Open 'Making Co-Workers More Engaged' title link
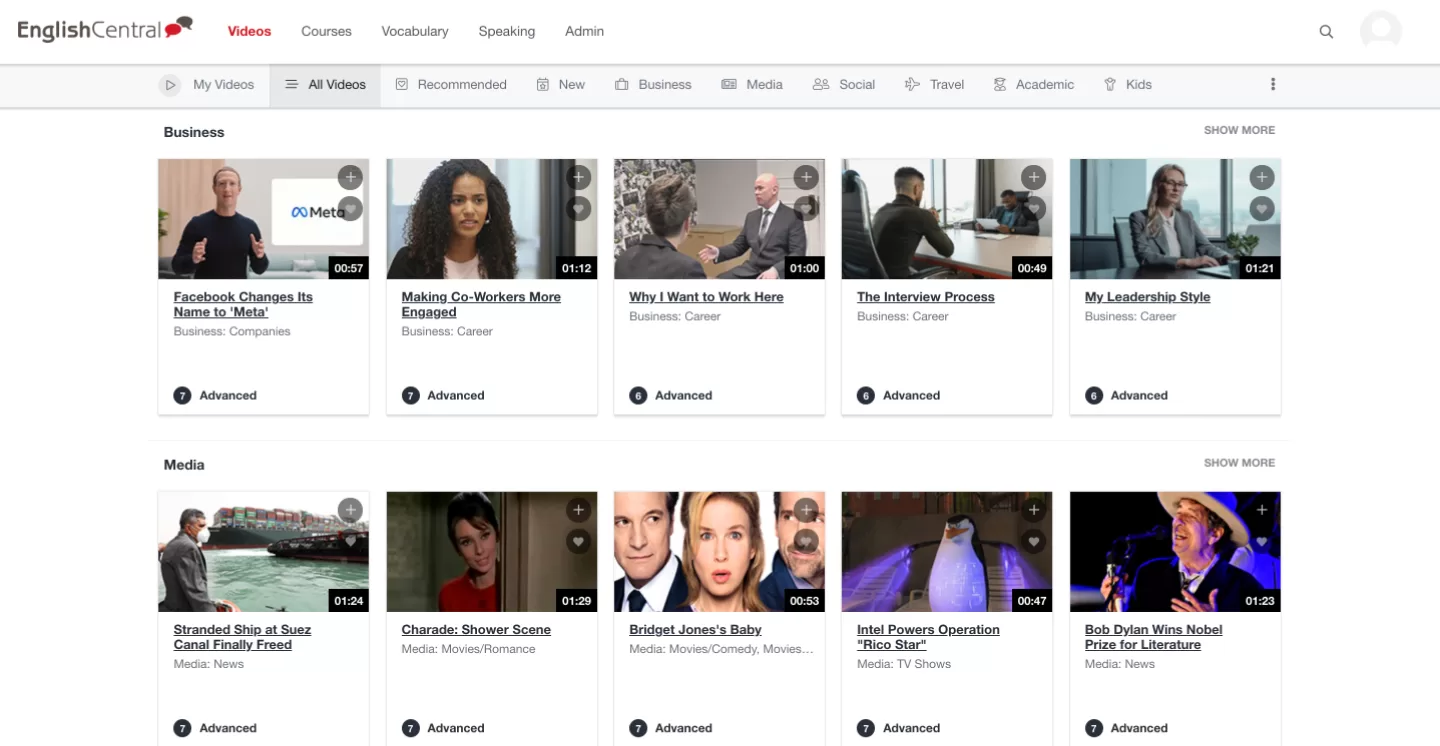 click(x=481, y=304)
